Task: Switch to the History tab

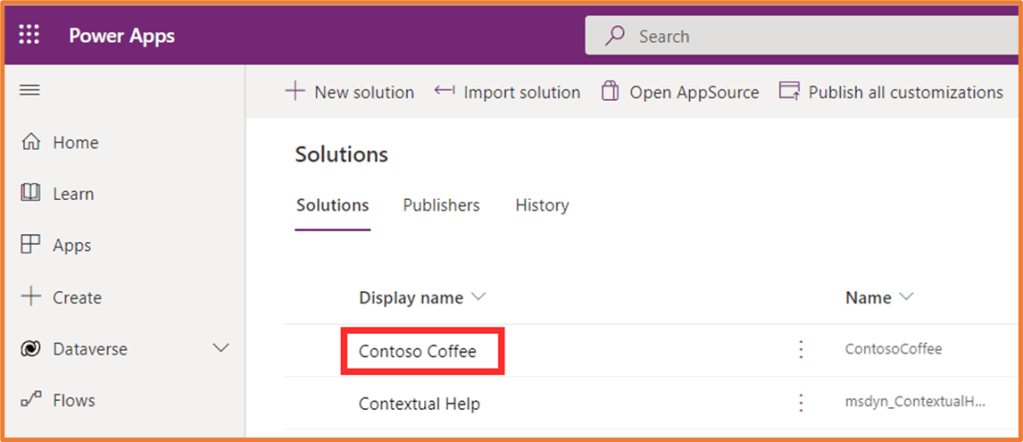Action: click(x=542, y=205)
